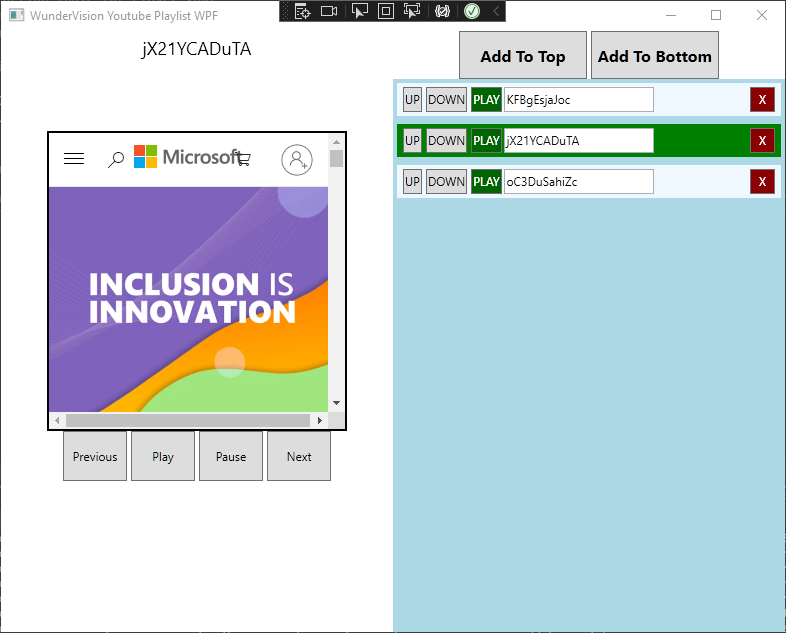The width and height of the screenshot is (786, 633).
Task: Click the Add To Top button
Action: (523, 55)
